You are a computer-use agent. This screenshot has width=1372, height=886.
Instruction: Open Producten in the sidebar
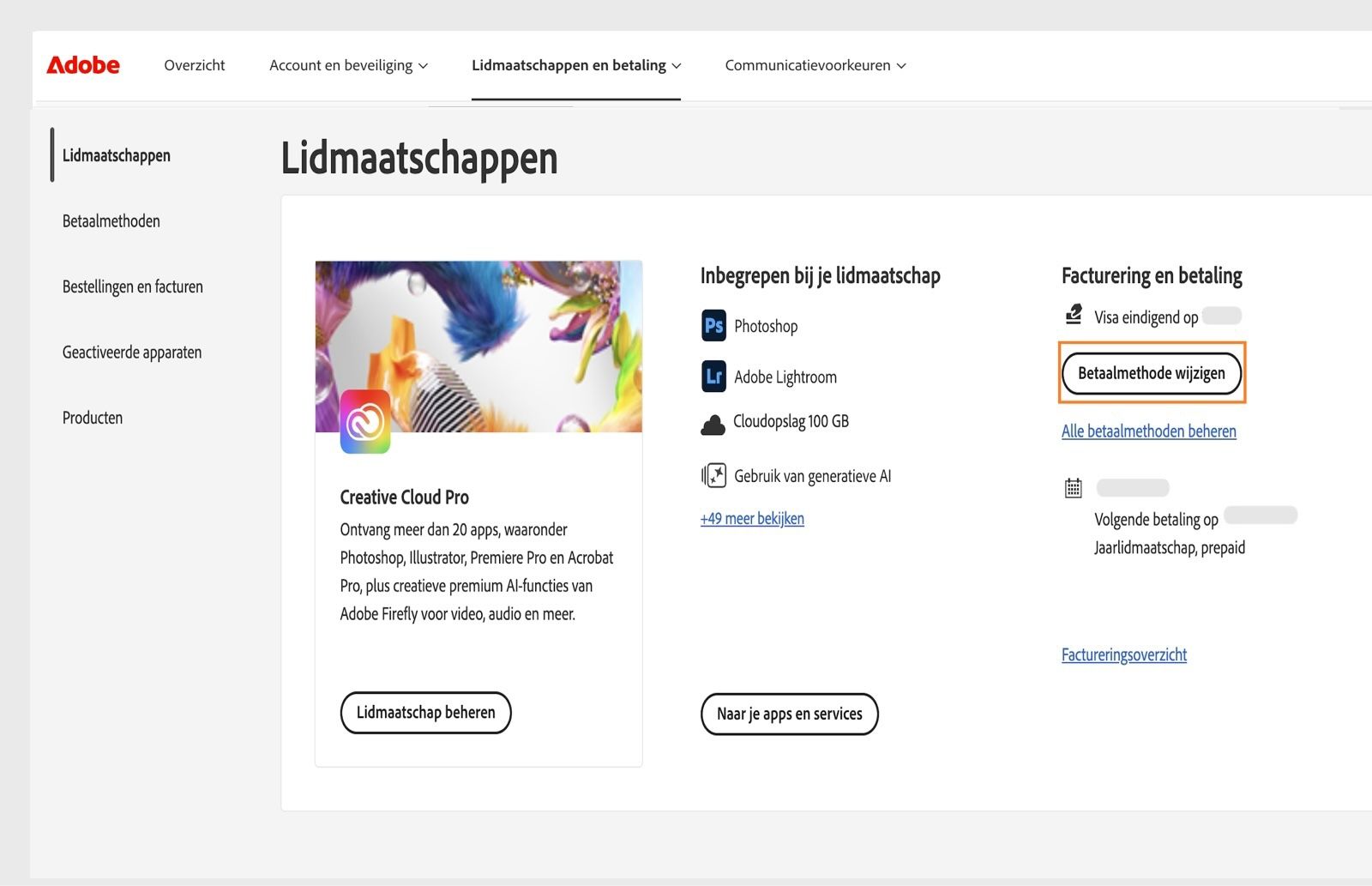point(93,418)
